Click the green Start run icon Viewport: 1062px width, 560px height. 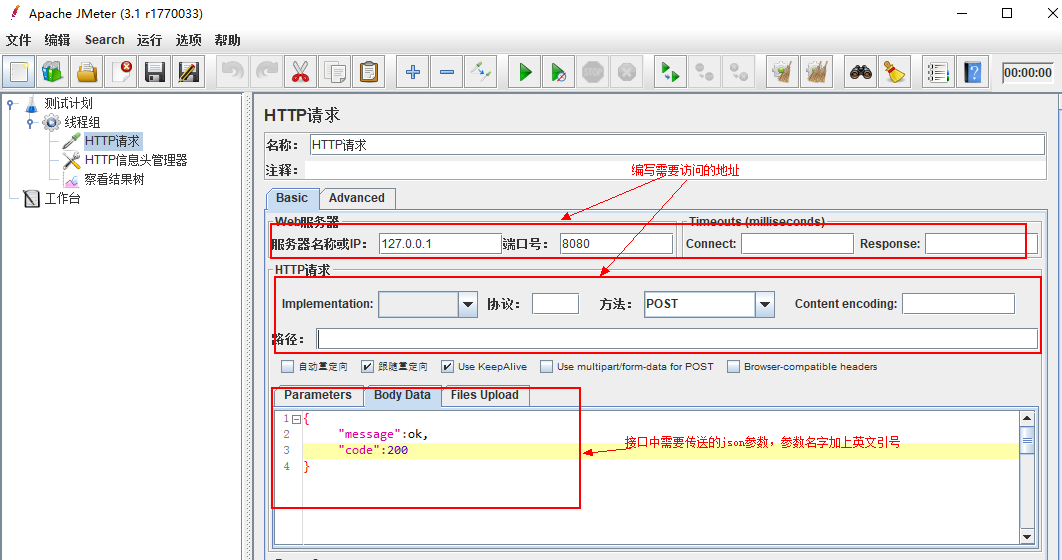524,72
